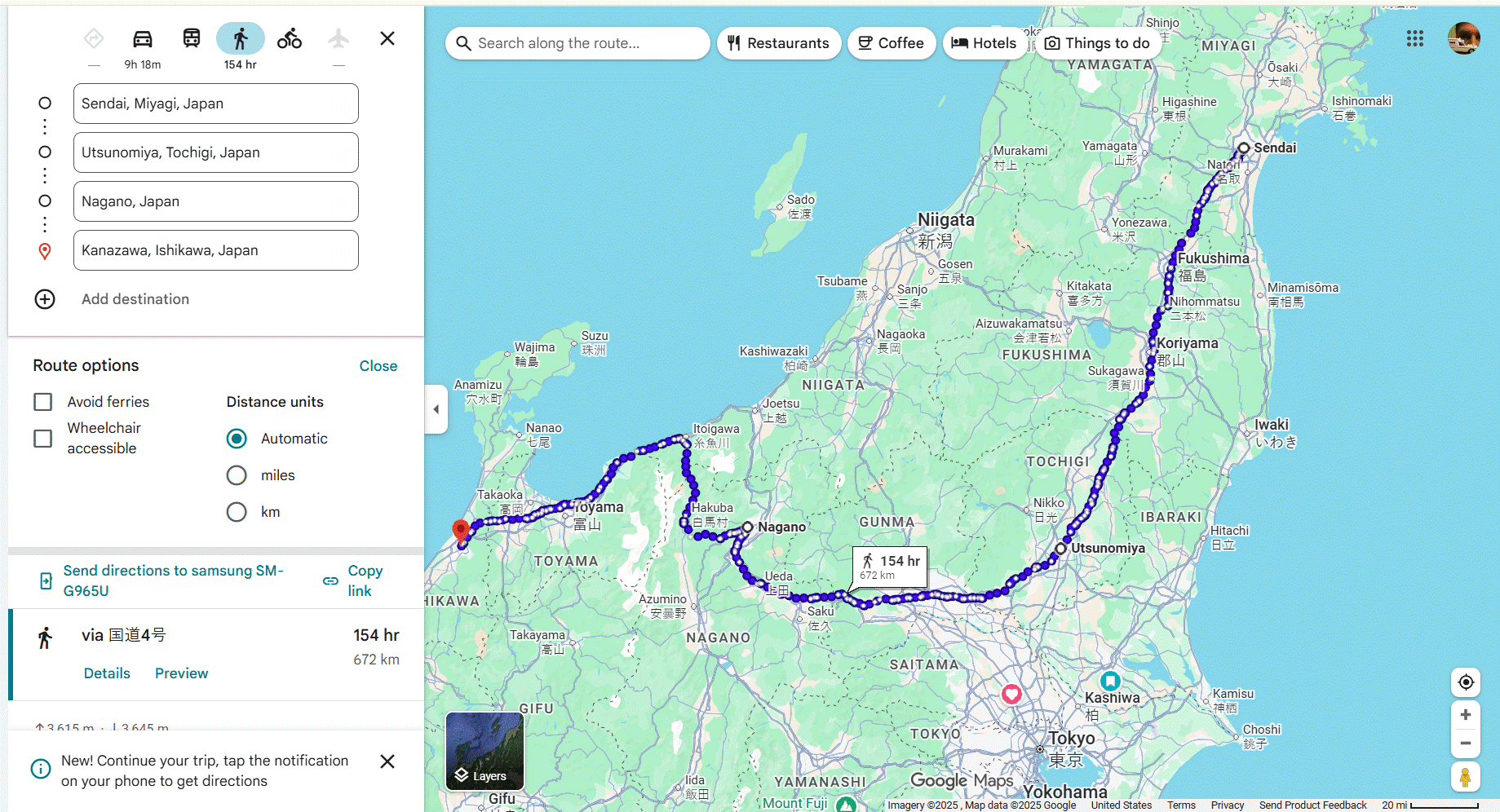Viewport: 1500px width, 812px height.
Task: Filter by Restaurants along route
Action: [779, 43]
